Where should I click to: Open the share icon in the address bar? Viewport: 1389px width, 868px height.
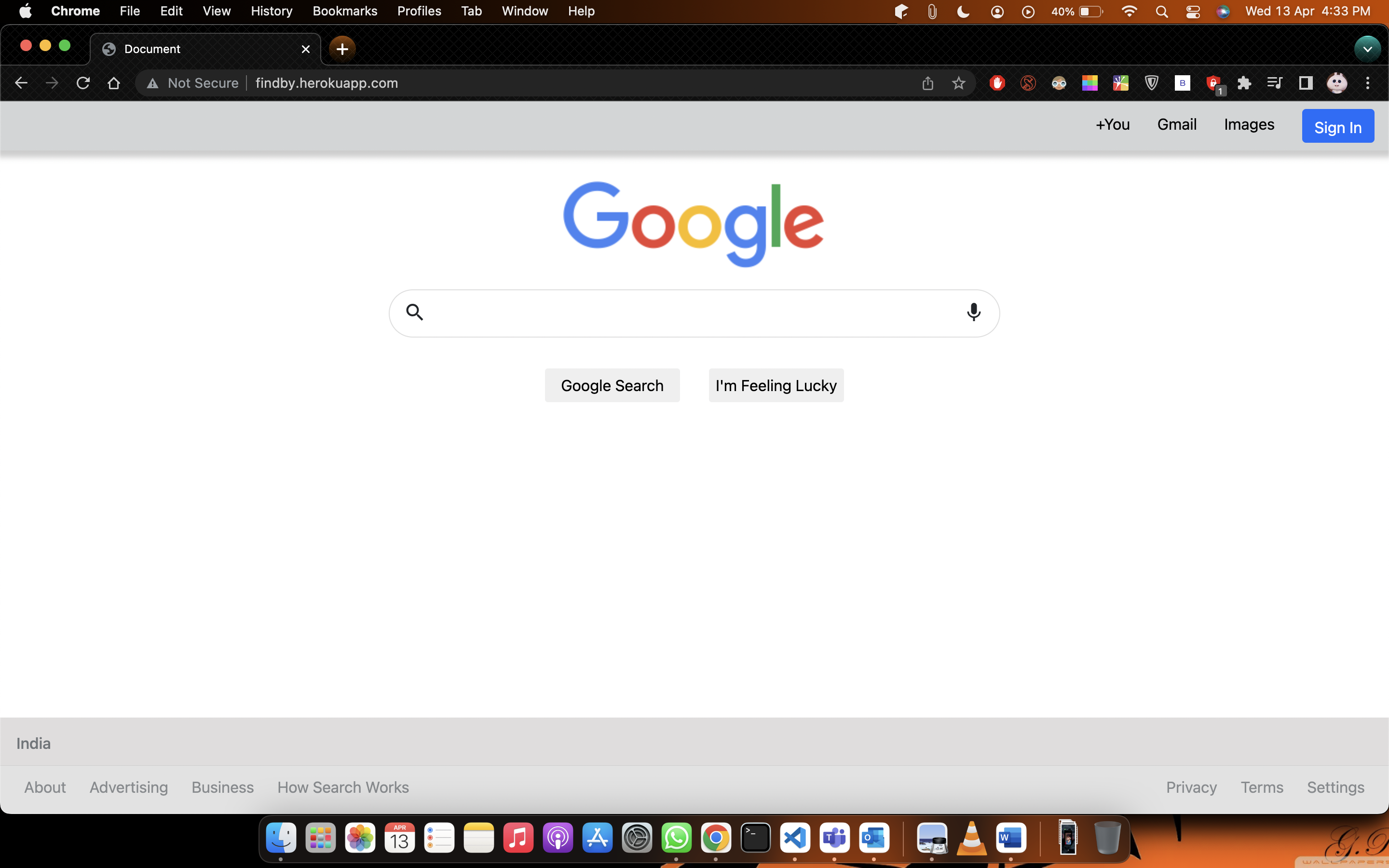[x=927, y=83]
